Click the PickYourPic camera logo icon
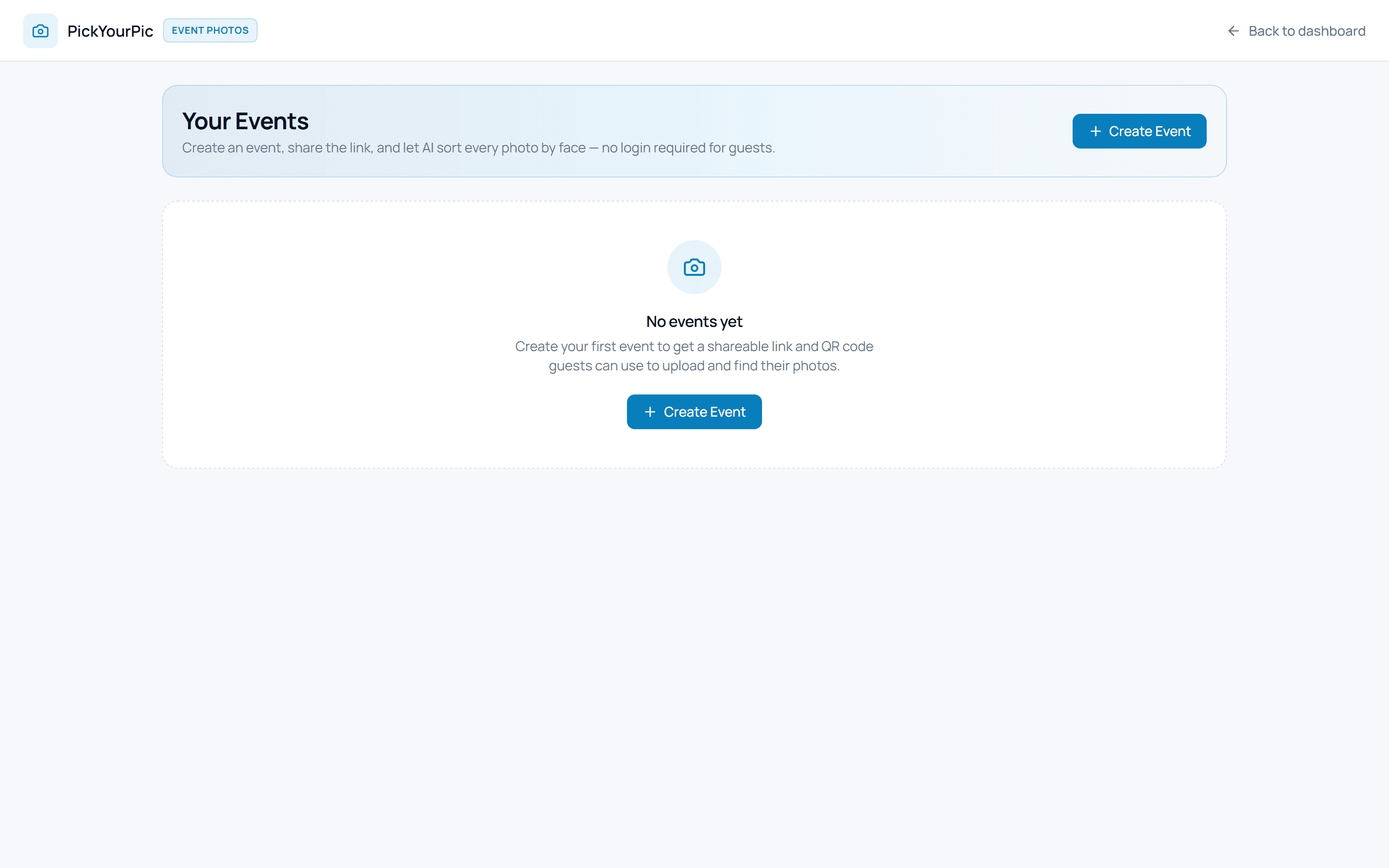This screenshot has width=1389, height=868. click(x=40, y=31)
